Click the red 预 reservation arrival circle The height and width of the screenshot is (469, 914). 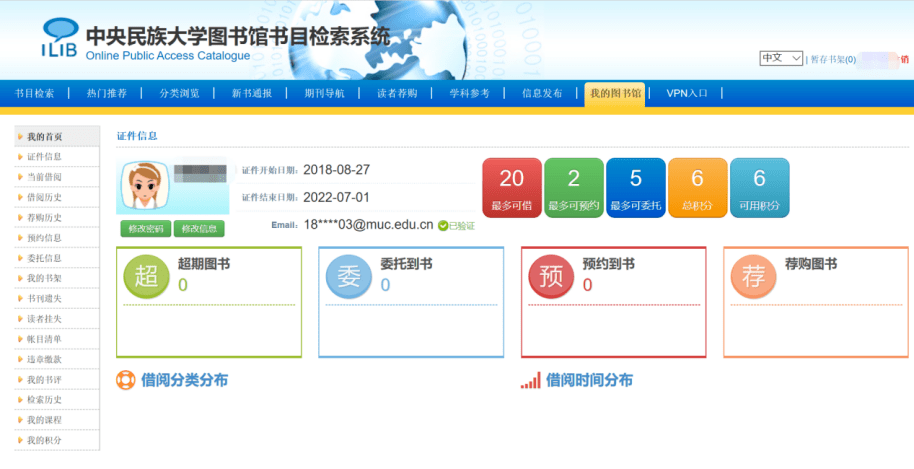(551, 276)
